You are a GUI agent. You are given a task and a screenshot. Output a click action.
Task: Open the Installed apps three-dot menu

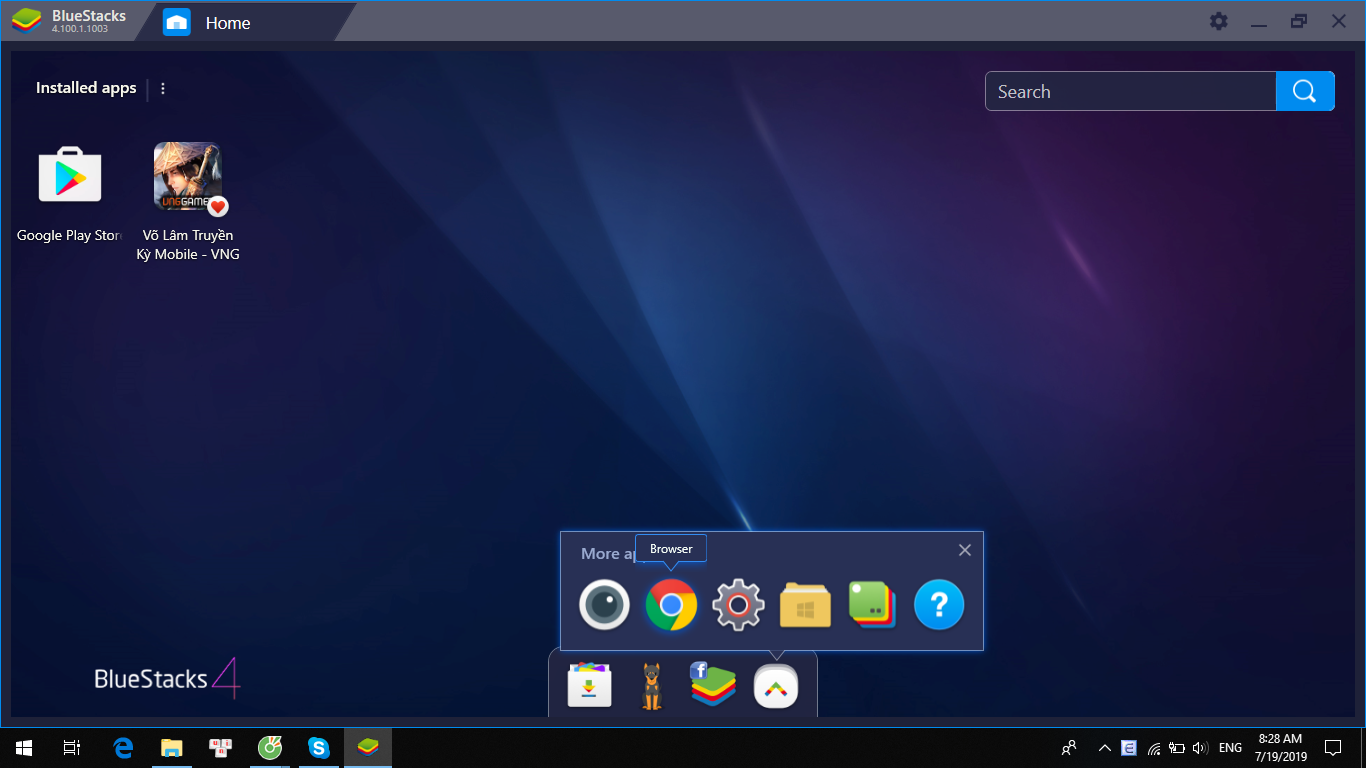[x=163, y=88]
